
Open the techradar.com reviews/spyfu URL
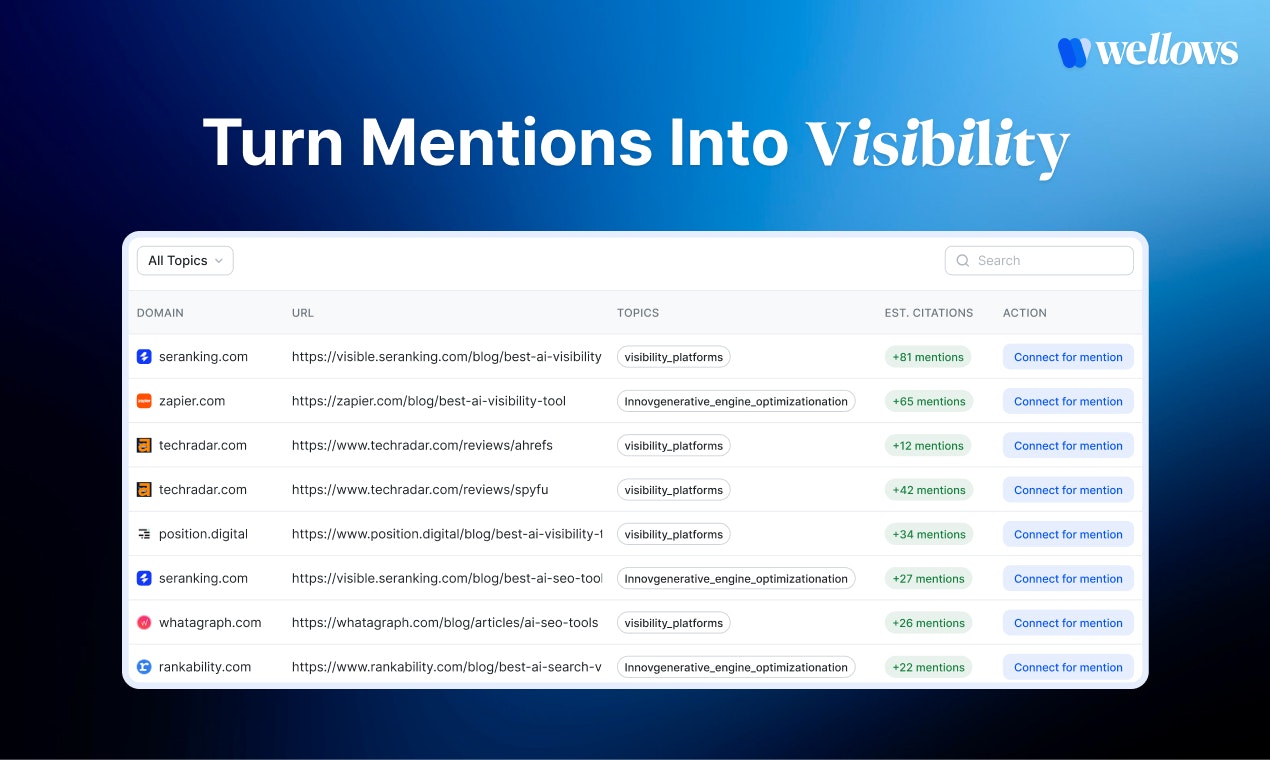(x=420, y=490)
